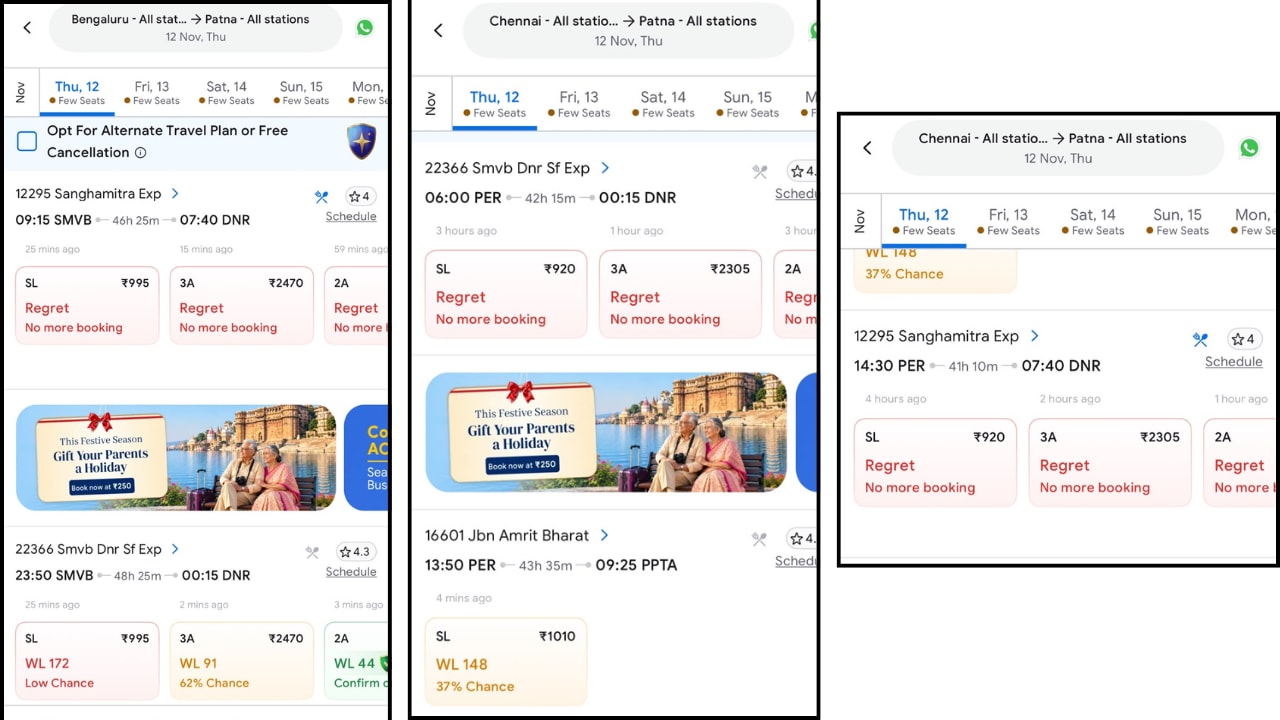Expand 22366 Smvb Dnr Sf Exp from SMVB
Viewport: 1280px width, 720px height.
tap(175, 549)
